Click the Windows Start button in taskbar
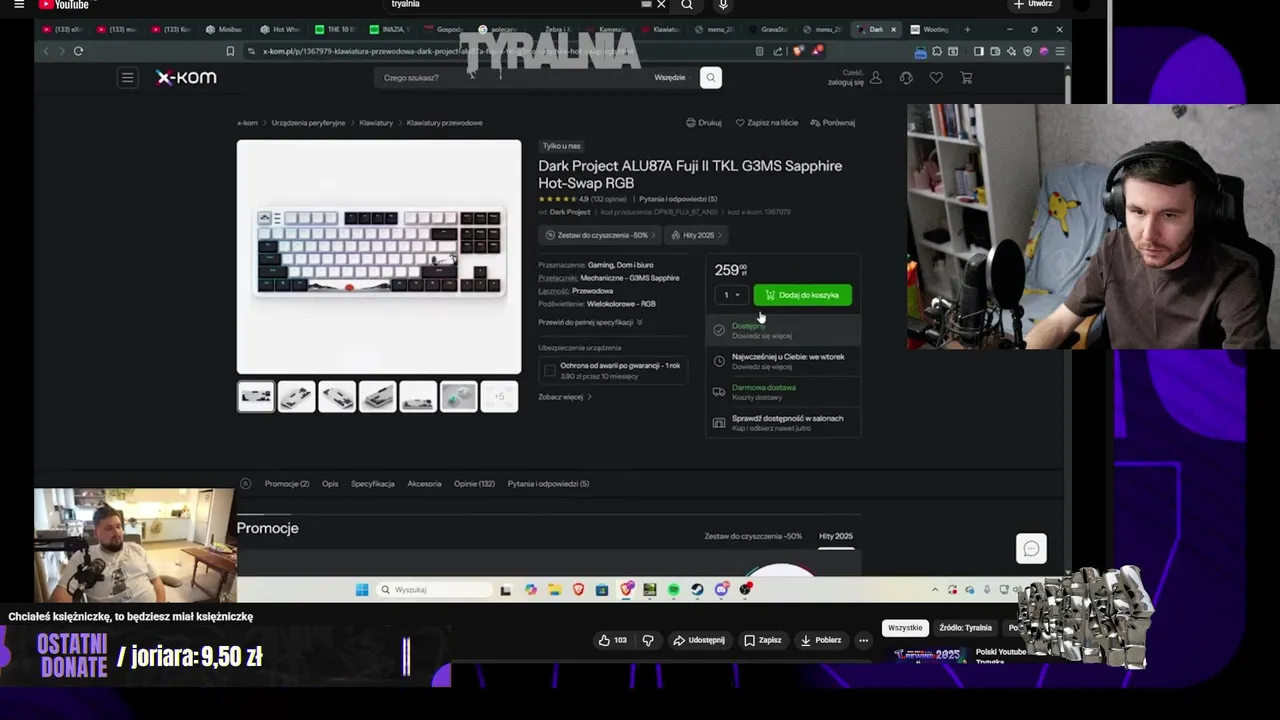 click(x=362, y=590)
